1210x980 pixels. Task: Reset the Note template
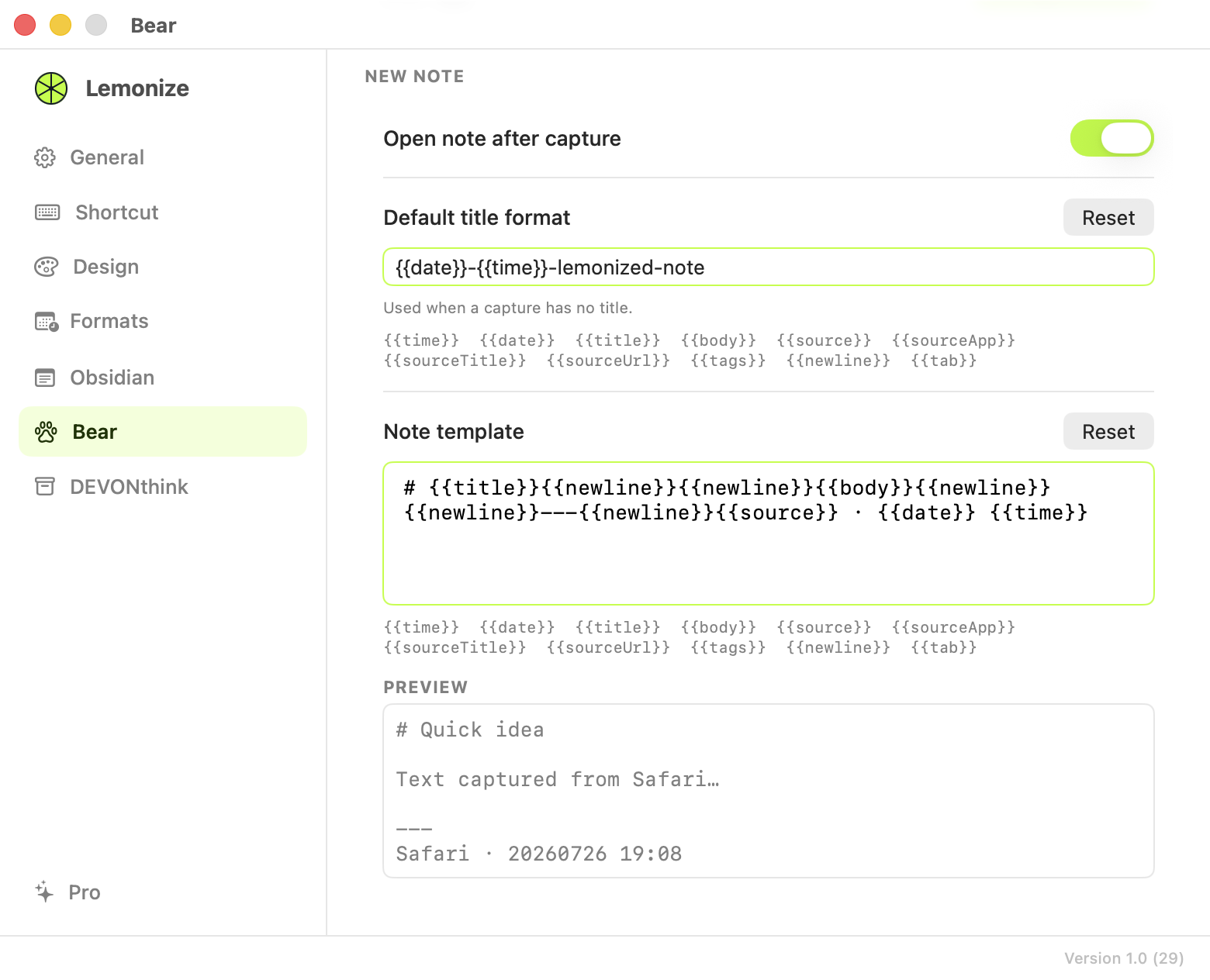click(x=1108, y=432)
